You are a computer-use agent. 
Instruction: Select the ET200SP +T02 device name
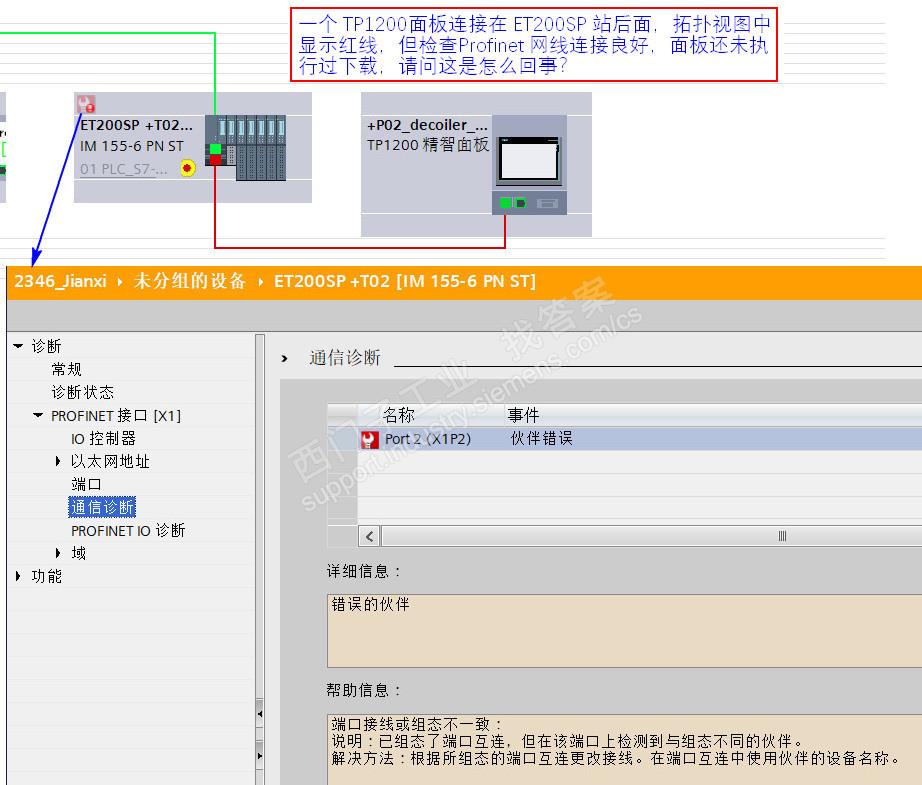point(136,125)
